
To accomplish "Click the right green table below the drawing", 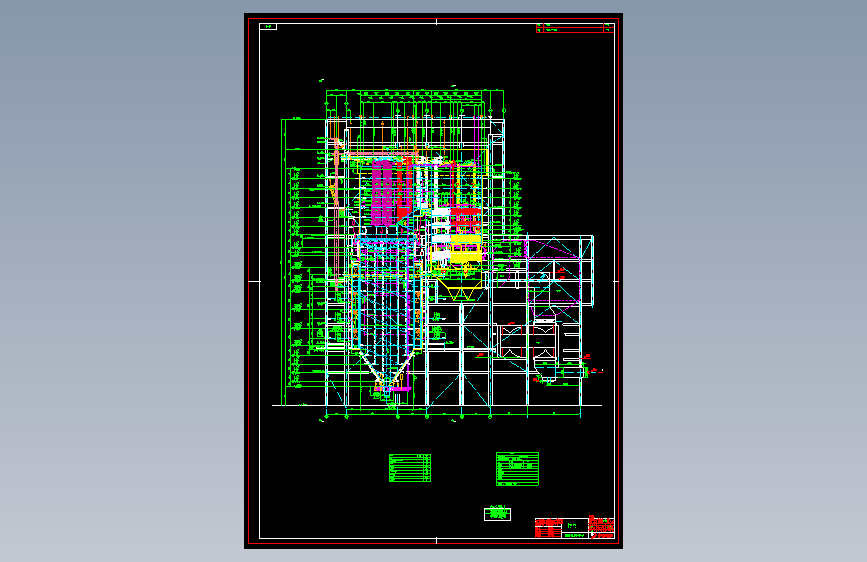I will click(x=517, y=469).
